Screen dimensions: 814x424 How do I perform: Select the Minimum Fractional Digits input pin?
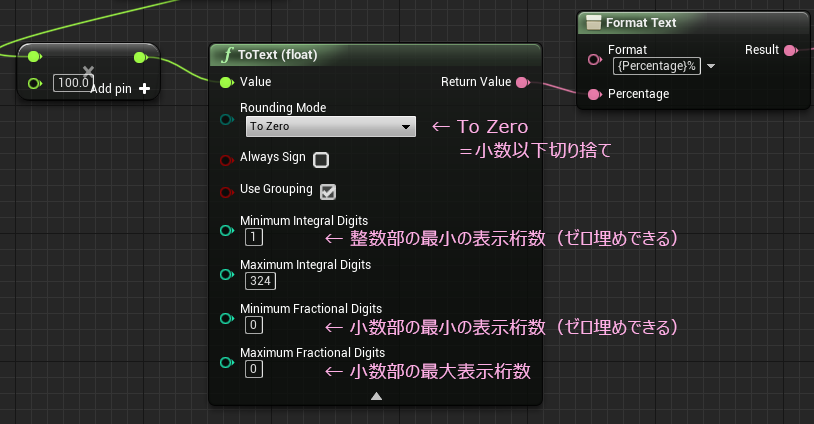(x=226, y=318)
